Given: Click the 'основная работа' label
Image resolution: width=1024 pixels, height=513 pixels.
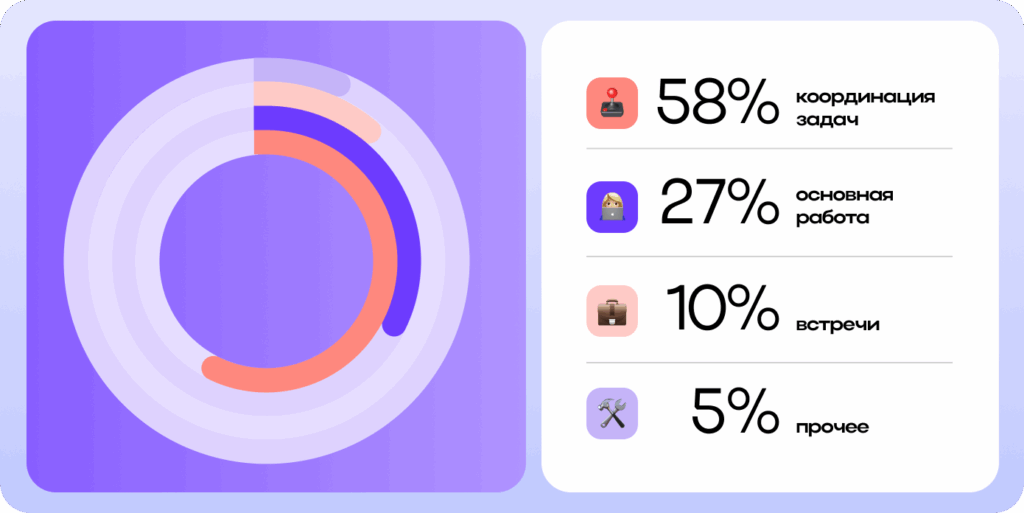Looking at the screenshot, I should pyautogui.click(x=844, y=207).
